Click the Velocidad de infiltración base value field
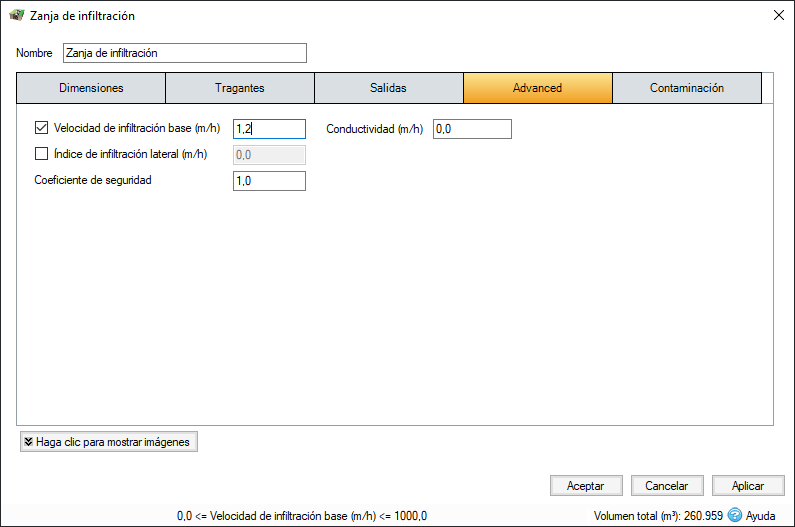This screenshot has width=795, height=527. 269,129
